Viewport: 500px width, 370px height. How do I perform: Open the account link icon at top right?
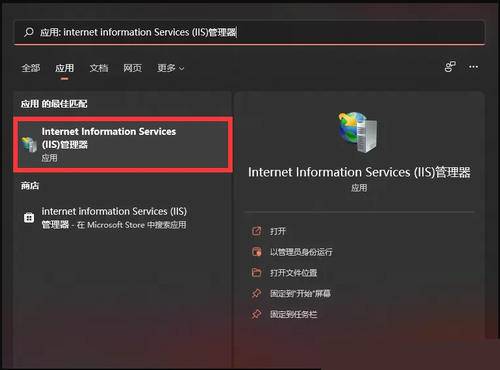[x=450, y=67]
